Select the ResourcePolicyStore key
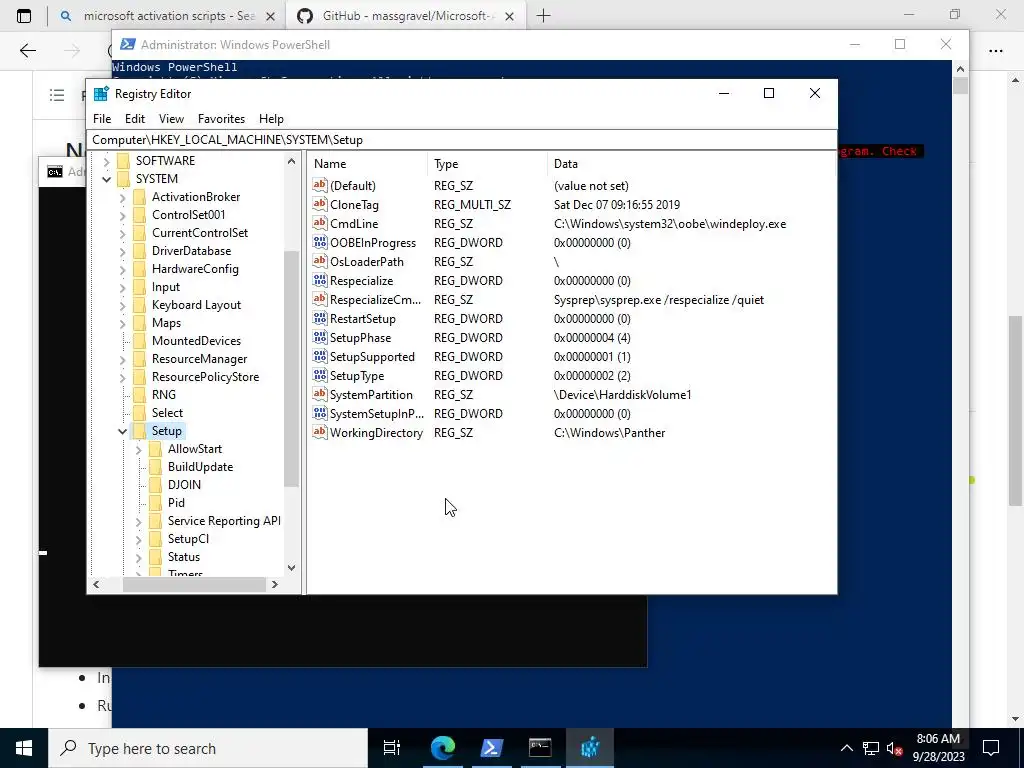Image resolution: width=1024 pixels, height=768 pixels. pyautogui.click(x=205, y=377)
